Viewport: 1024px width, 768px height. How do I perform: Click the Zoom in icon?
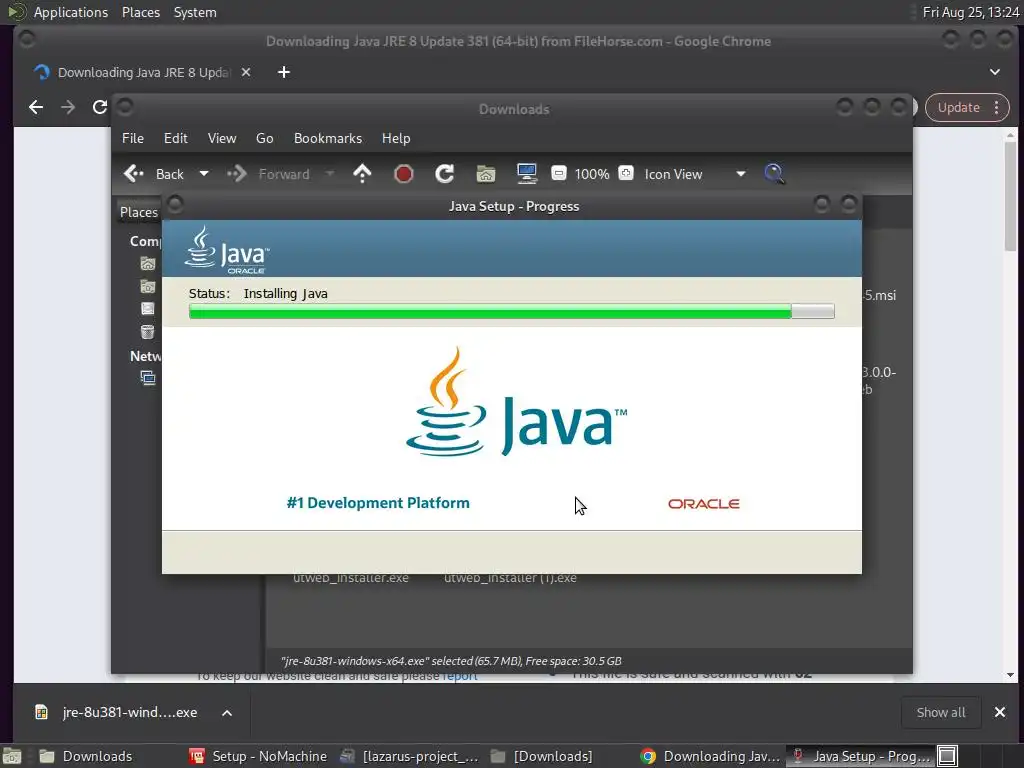click(x=626, y=173)
